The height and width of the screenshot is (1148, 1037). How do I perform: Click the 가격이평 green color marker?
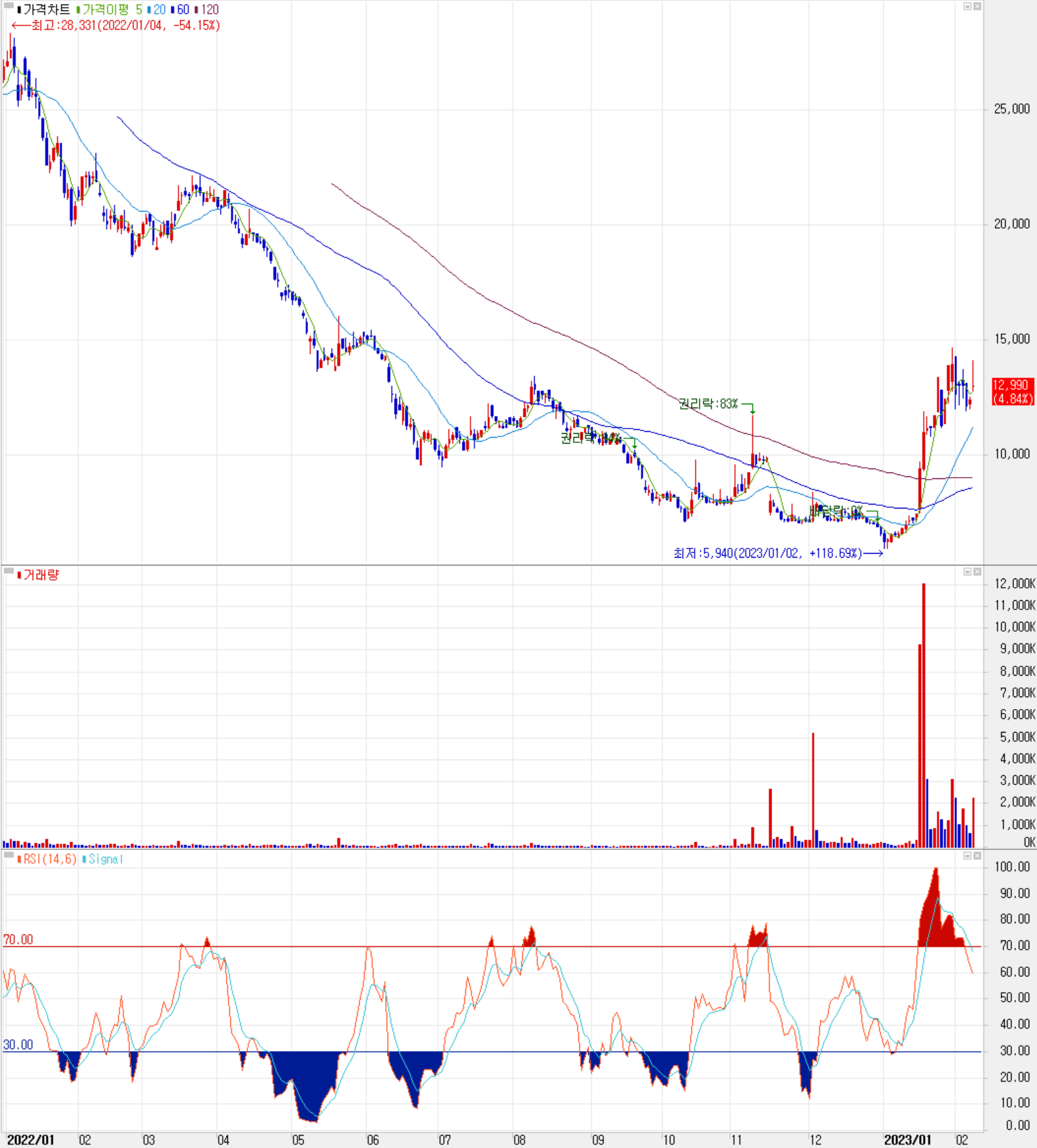point(78,10)
